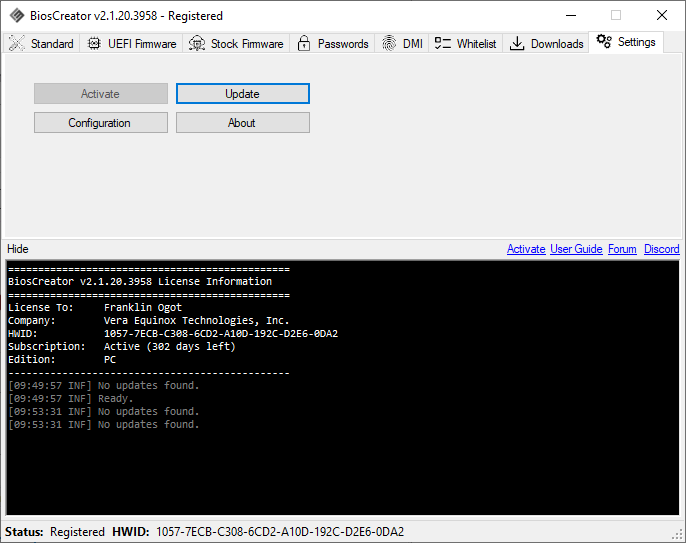This screenshot has width=686, height=543.
Task: Open the Discord link
Action: 662,249
